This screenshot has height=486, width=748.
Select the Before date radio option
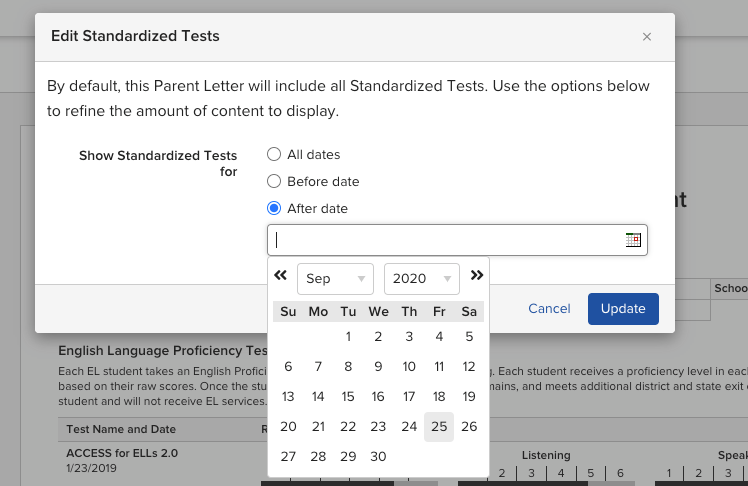point(274,182)
